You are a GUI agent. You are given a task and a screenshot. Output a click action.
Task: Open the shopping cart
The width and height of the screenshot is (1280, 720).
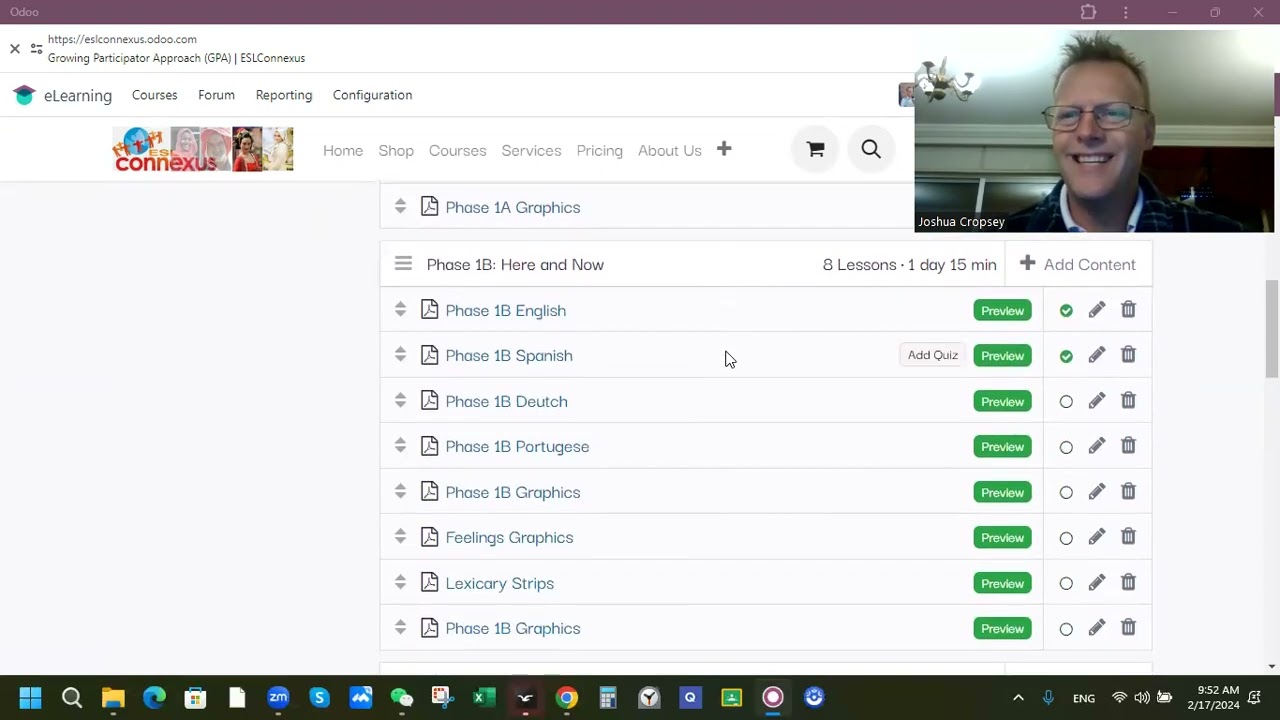point(816,150)
